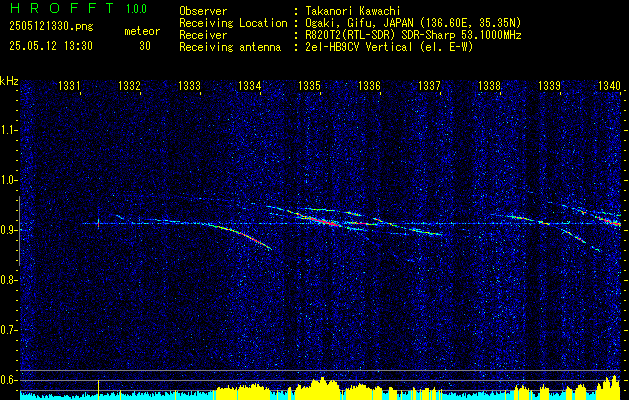The height and width of the screenshot is (400, 629).
Task: Click the 1333 time marker
Action: pyautogui.click(x=189, y=85)
